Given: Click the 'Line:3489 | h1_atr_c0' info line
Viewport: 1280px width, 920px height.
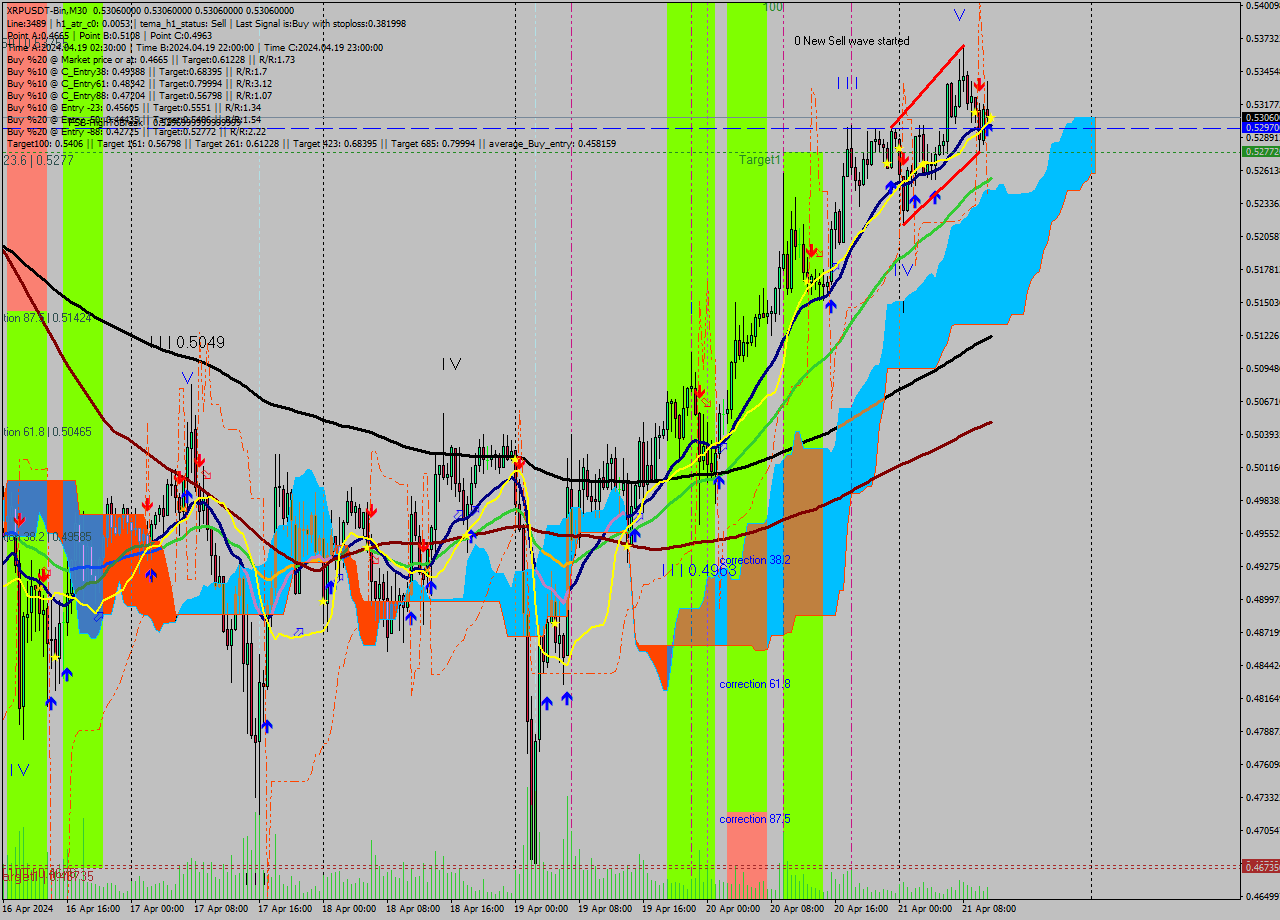Looking at the screenshot, I should coord(206,22).
